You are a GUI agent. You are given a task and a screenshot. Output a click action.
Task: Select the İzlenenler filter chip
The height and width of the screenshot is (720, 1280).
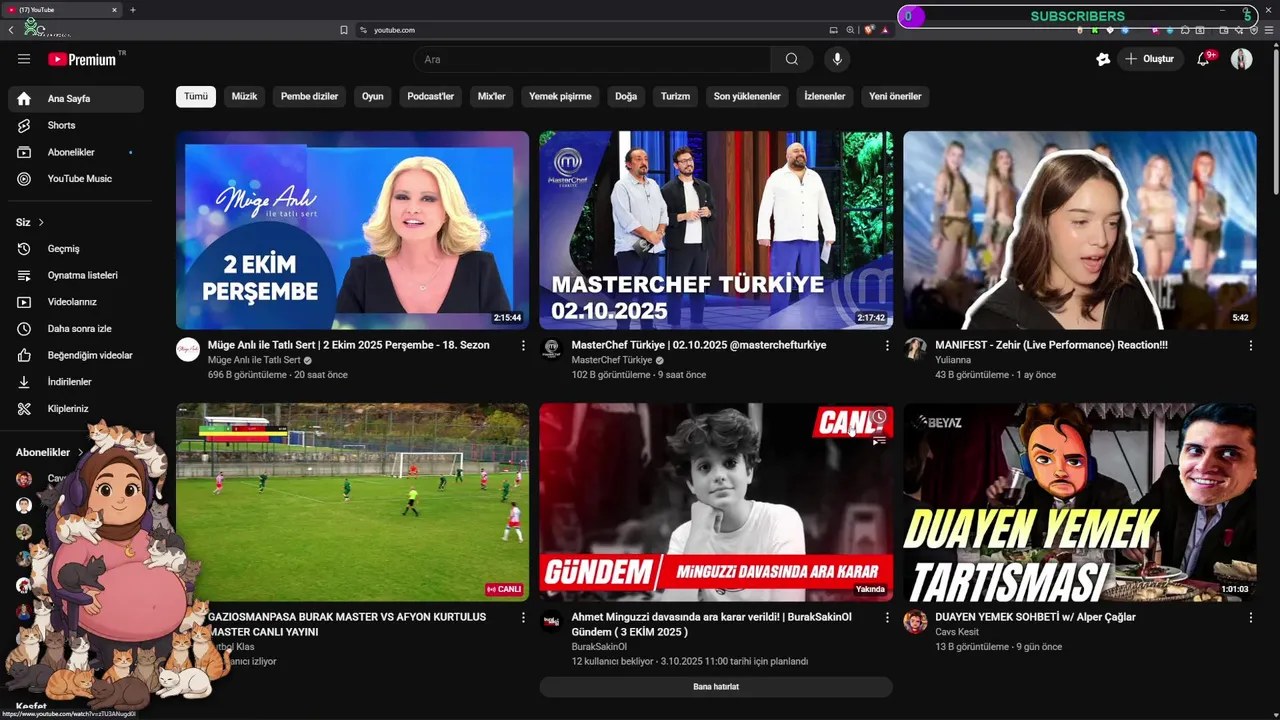825,96
